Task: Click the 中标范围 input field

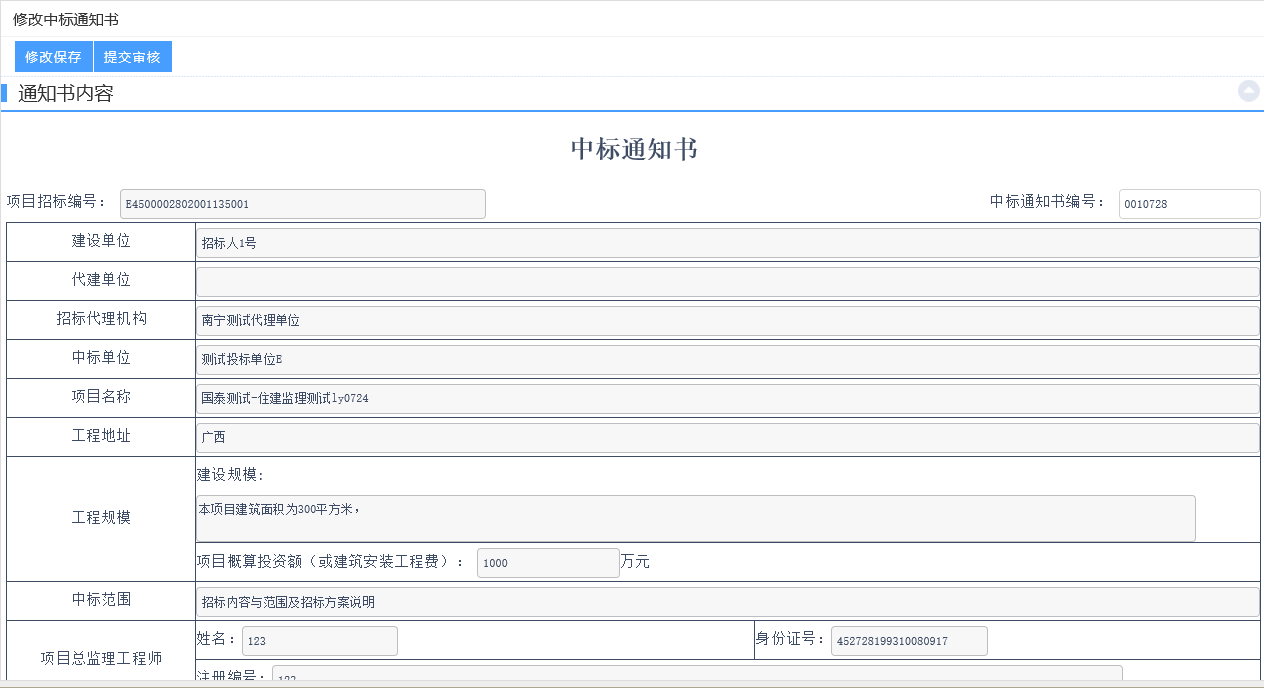Action: [727, 602]
